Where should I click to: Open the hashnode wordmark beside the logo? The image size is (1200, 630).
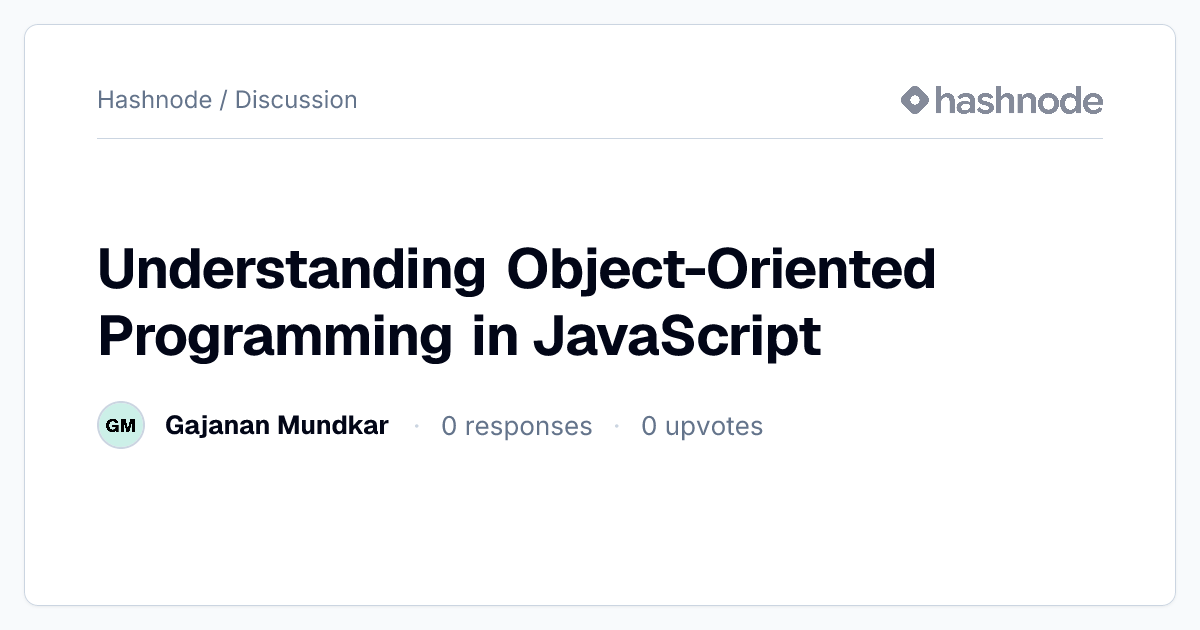[x=1019, y=100]
